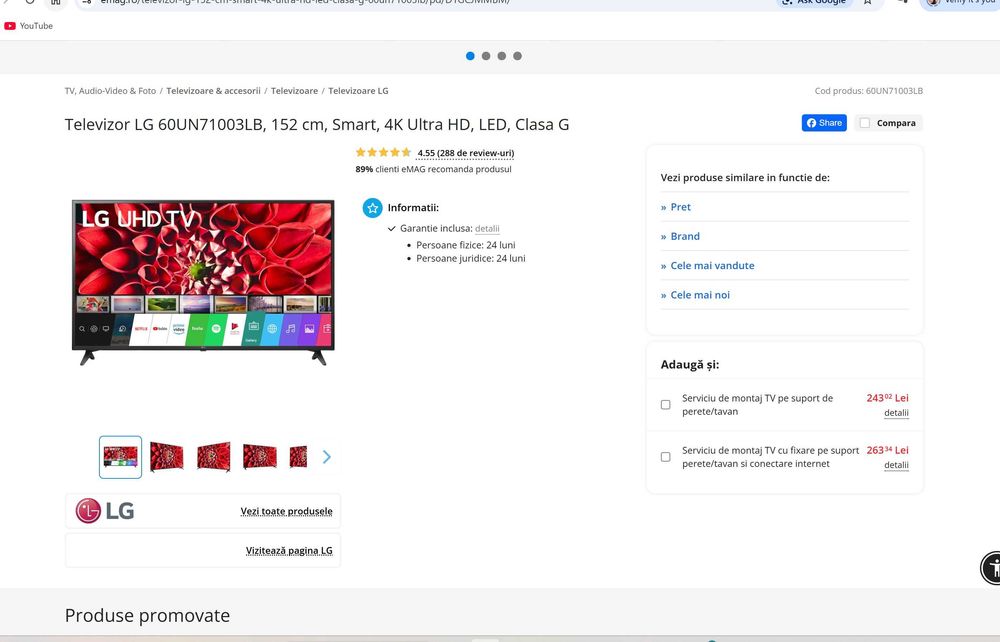Go to Televizoare breadcrumb

pos(294,91)
